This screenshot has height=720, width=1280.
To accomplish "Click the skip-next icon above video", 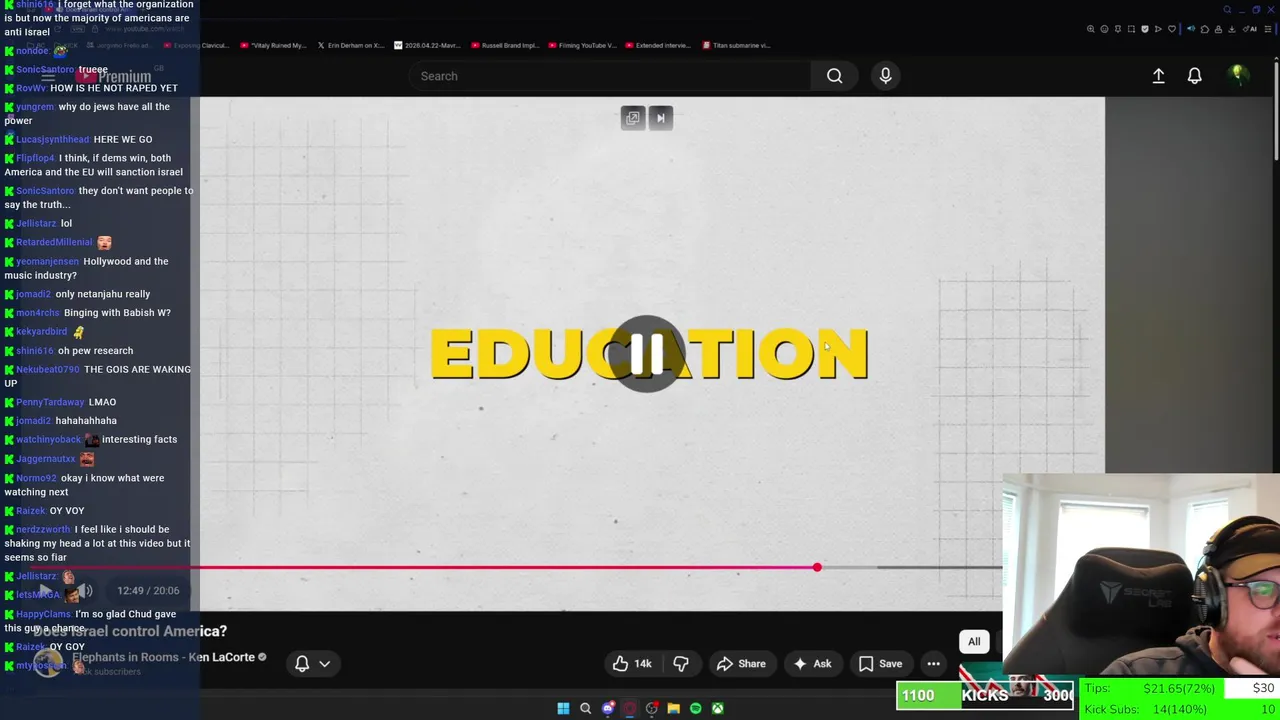I will pyautogui.click(x=660, y=118).
